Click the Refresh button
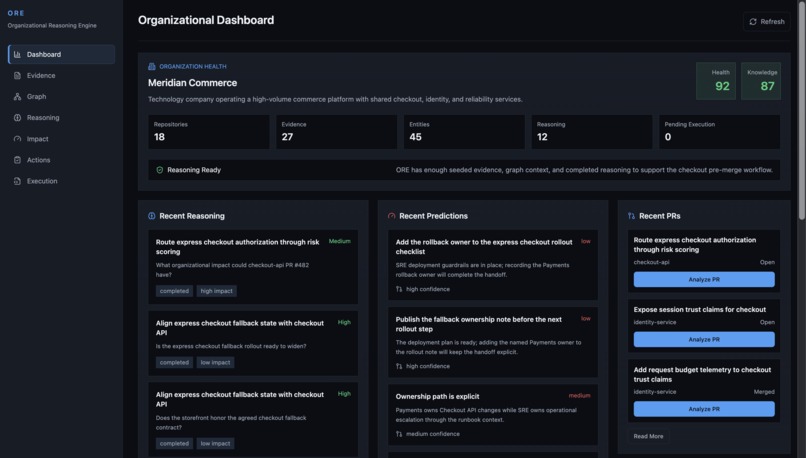 pos(766,22)
